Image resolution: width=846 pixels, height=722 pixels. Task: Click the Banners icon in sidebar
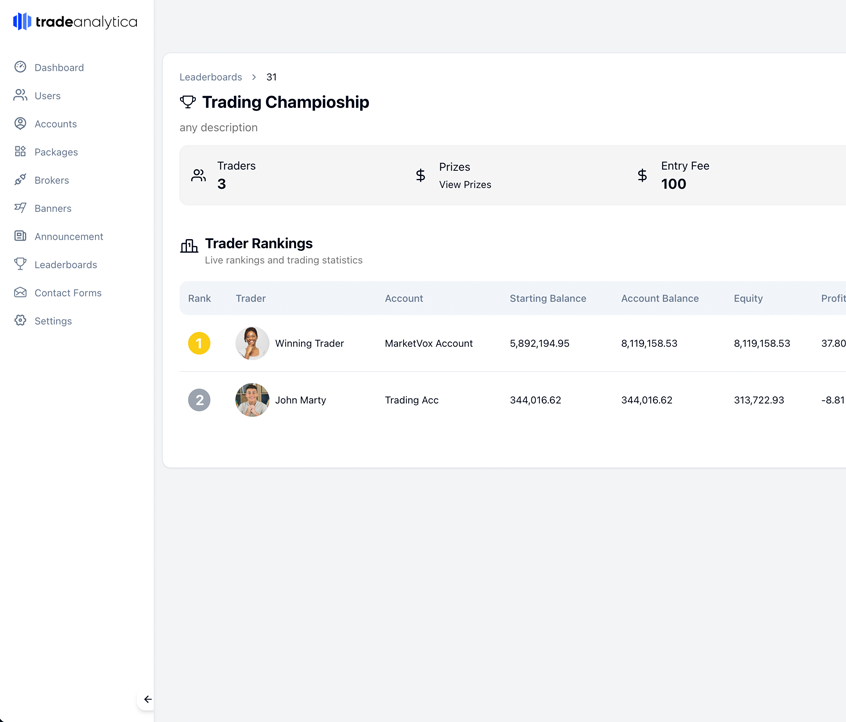[x=20, y=208]
